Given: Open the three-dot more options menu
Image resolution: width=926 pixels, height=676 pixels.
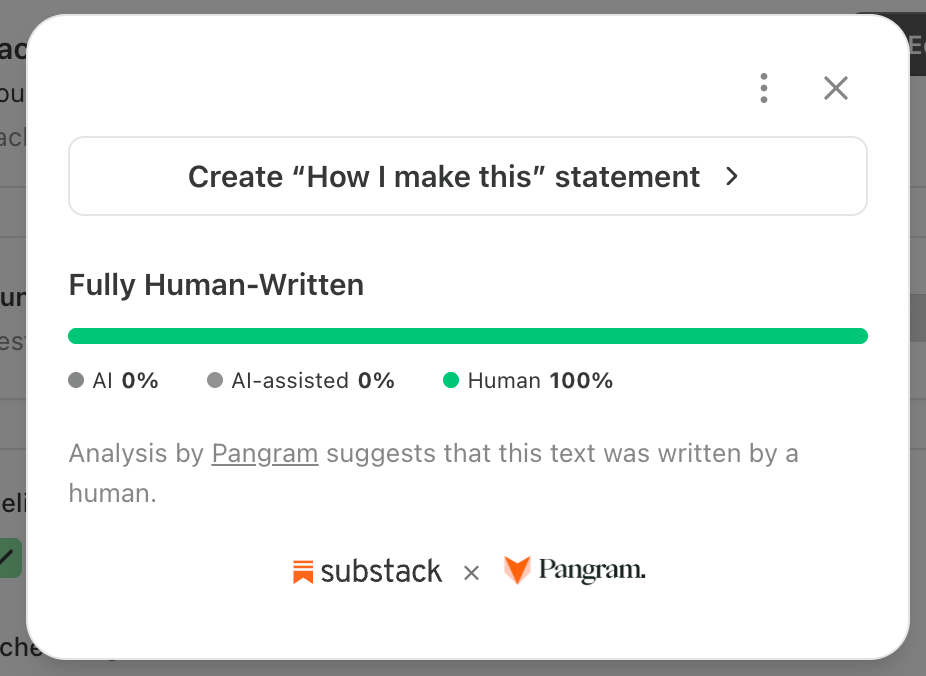Looking at the screenshot, I should coord(764,89).
